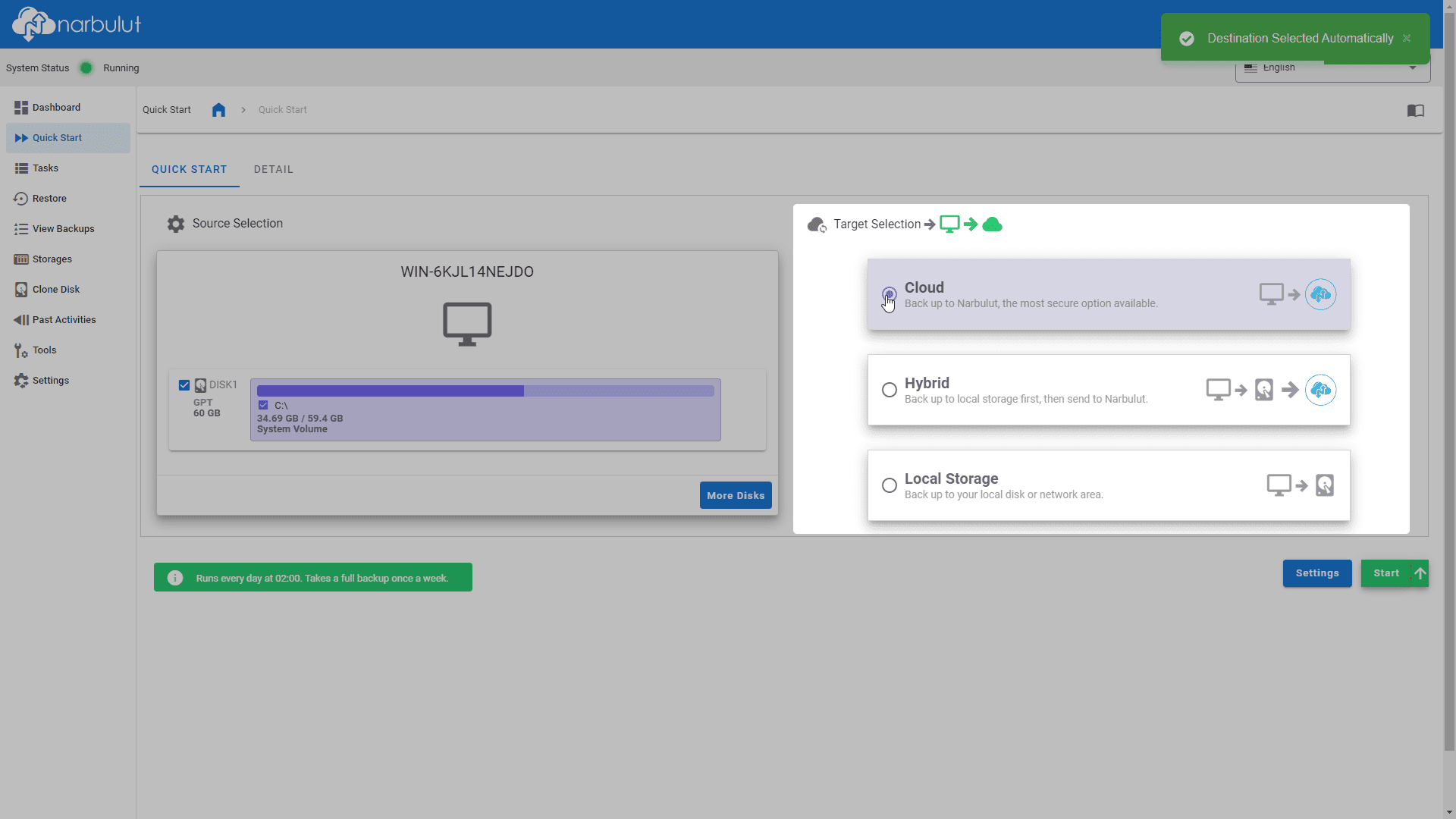Image resolution: width=1456 pixels, height=819 pixels.
Task: Open Dashboard from sidebar
Action: pos(67,108)
